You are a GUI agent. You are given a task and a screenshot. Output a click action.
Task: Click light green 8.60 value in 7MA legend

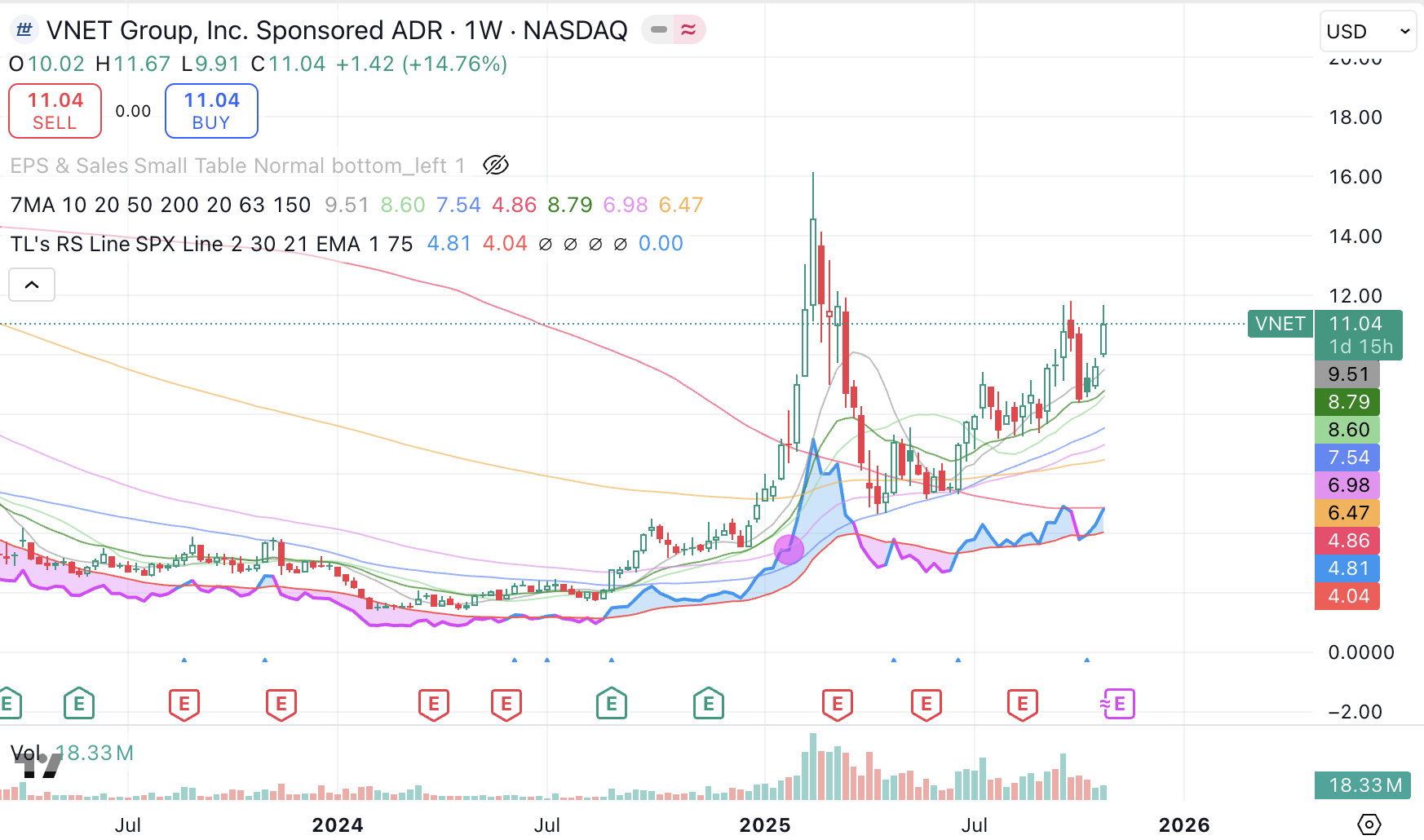[x=403, y=205]
